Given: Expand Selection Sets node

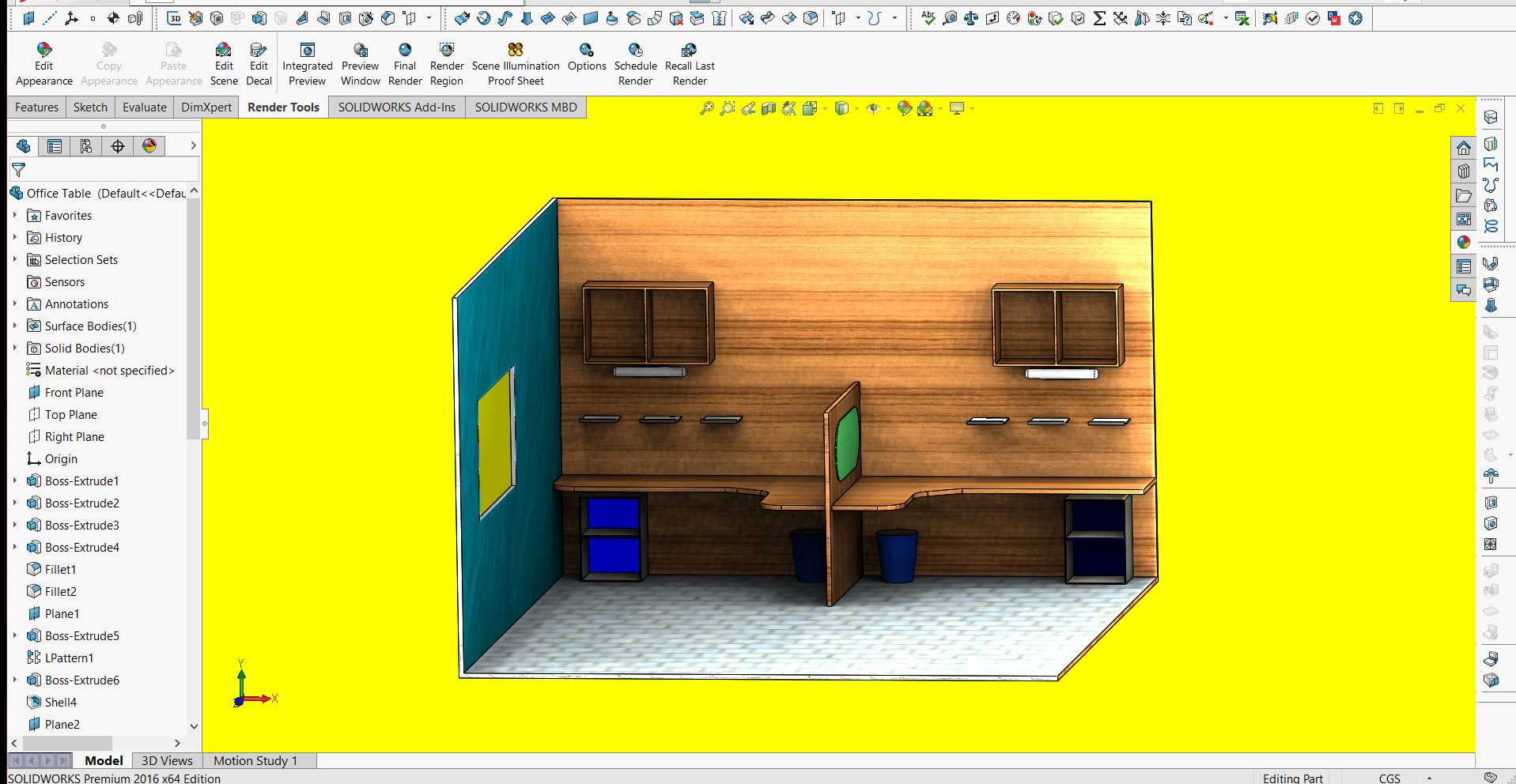Looking at the screenshot, I should pos(14,259).
